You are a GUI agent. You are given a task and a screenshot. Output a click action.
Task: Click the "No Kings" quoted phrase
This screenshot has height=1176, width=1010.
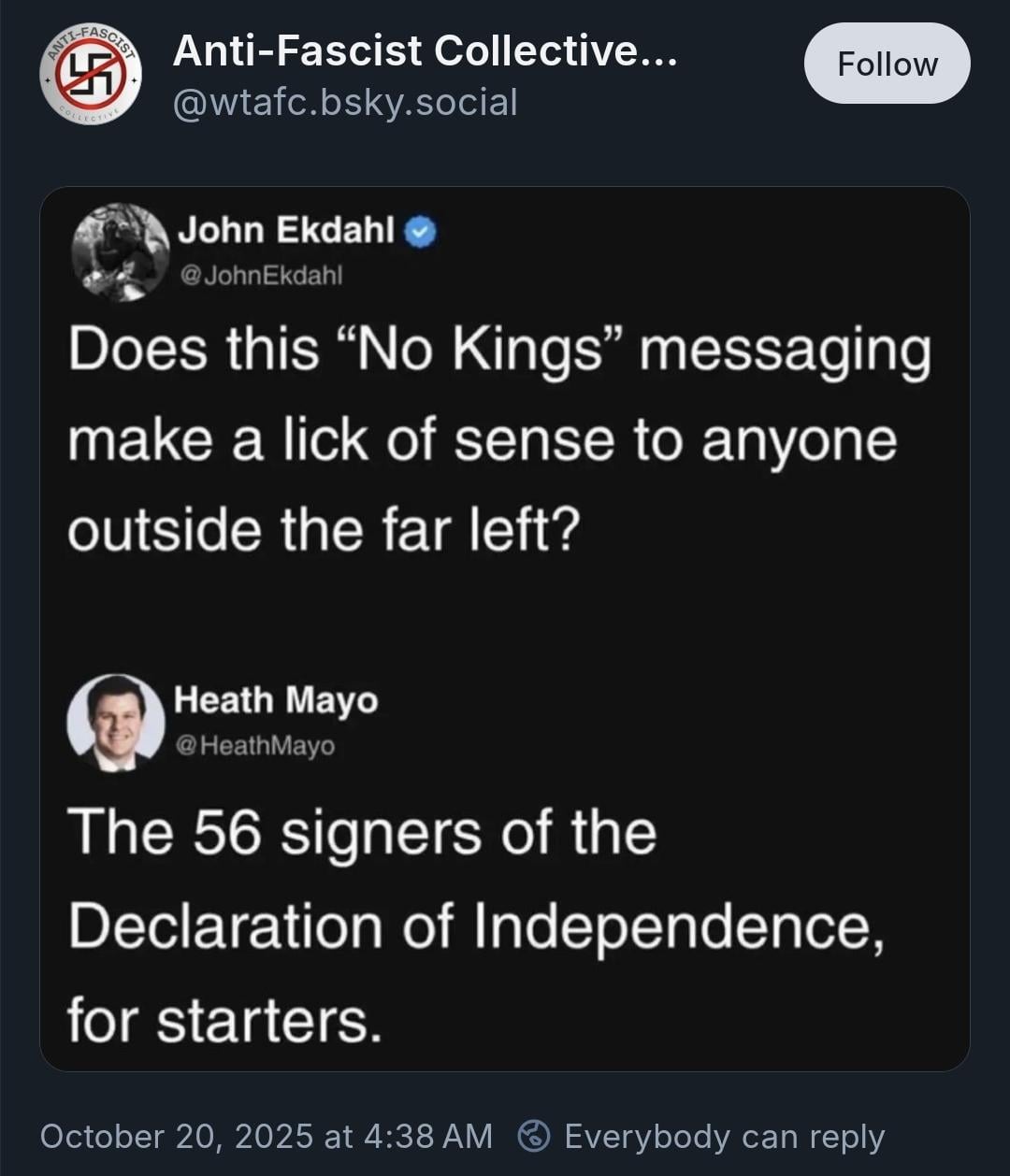[478, 351]
